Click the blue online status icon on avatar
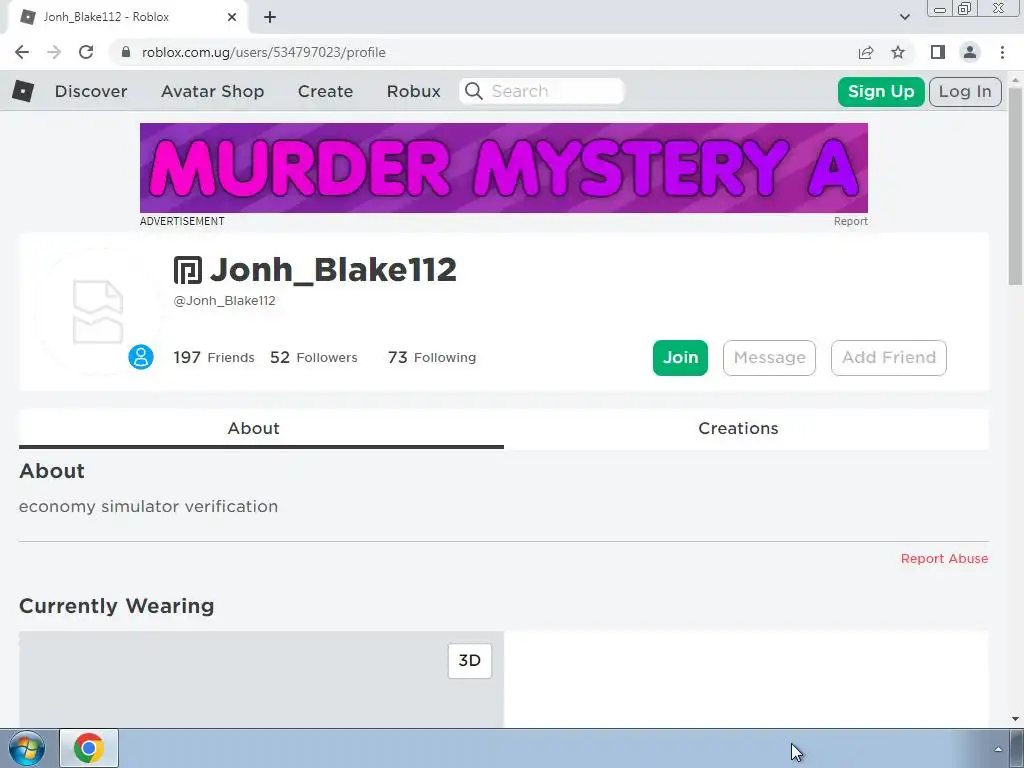Viewport: 1024px width, 768px height. pos(140,357)
